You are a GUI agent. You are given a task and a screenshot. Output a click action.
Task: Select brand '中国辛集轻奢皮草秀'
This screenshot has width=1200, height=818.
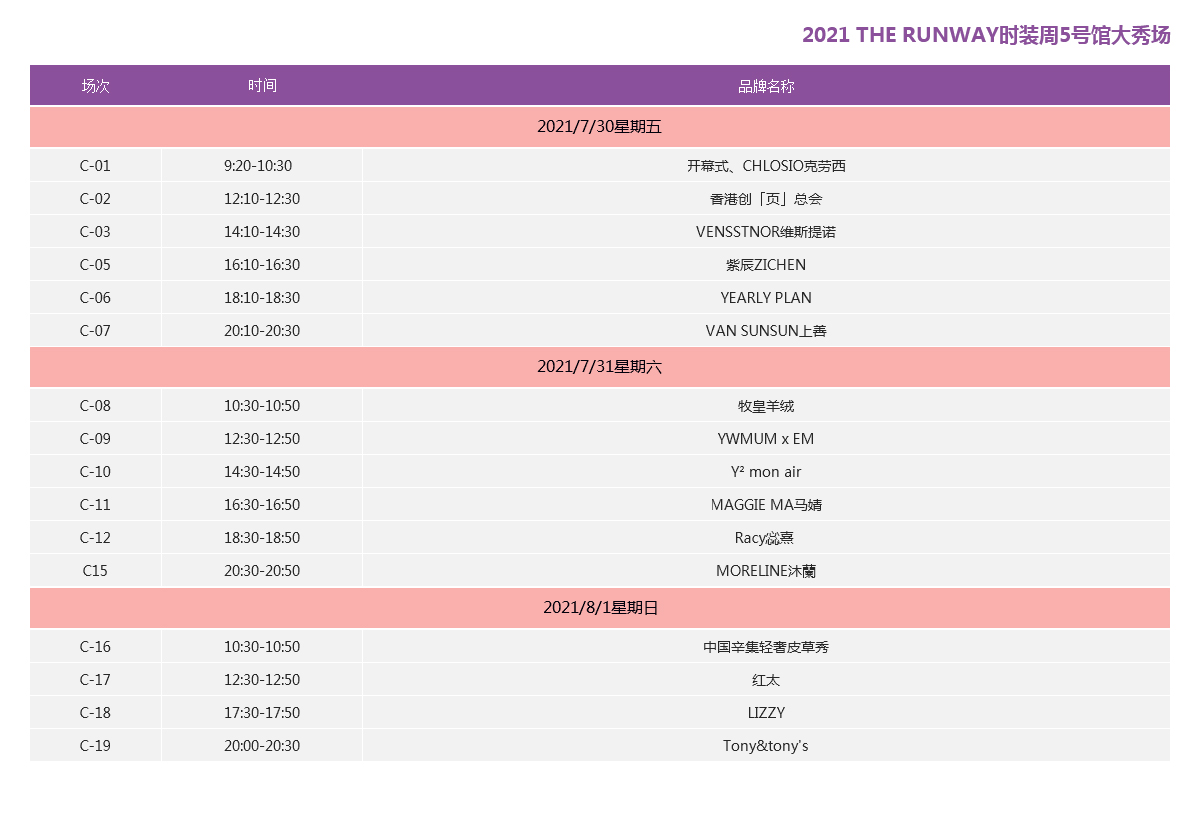[766, 647]
